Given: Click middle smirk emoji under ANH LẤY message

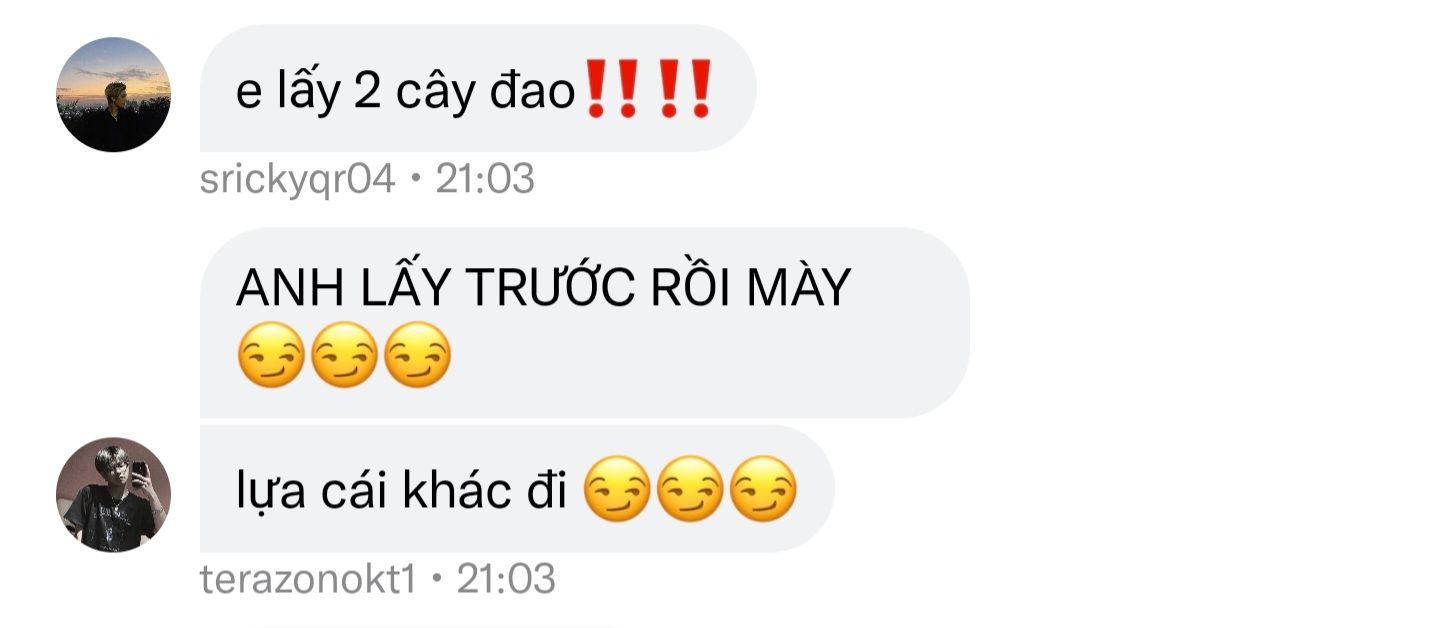Looking at the screenshot, I should click(344, 356).
